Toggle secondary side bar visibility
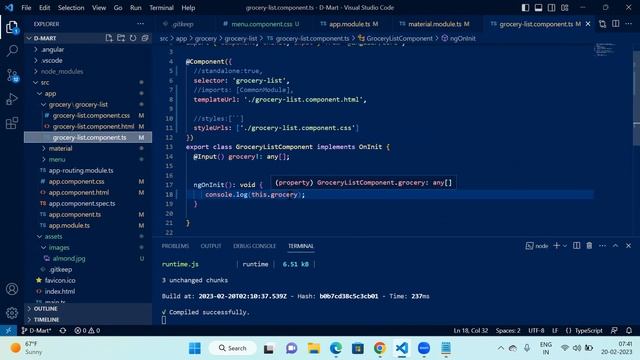The image size is (640, 360). point(552,7)
